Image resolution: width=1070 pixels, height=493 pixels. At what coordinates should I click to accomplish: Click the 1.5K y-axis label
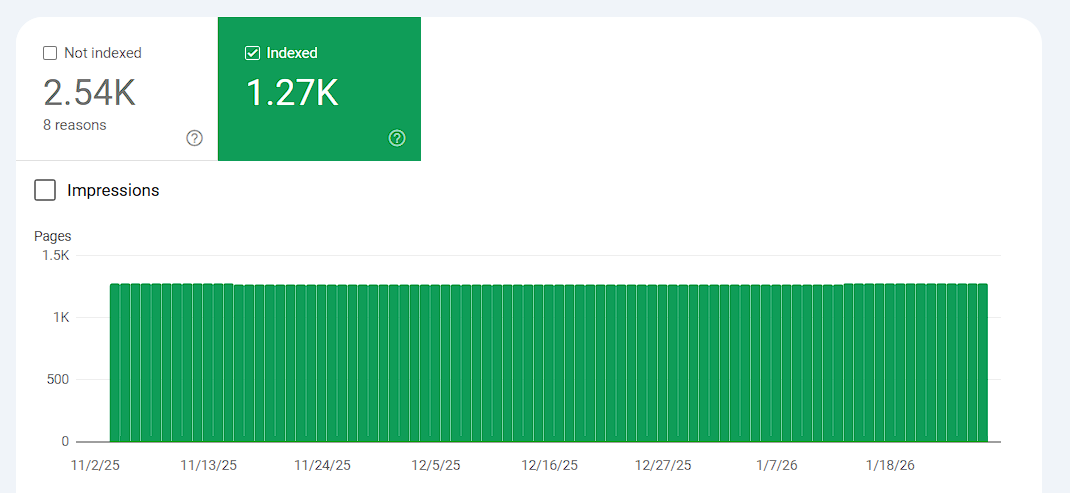pos(55,256)
